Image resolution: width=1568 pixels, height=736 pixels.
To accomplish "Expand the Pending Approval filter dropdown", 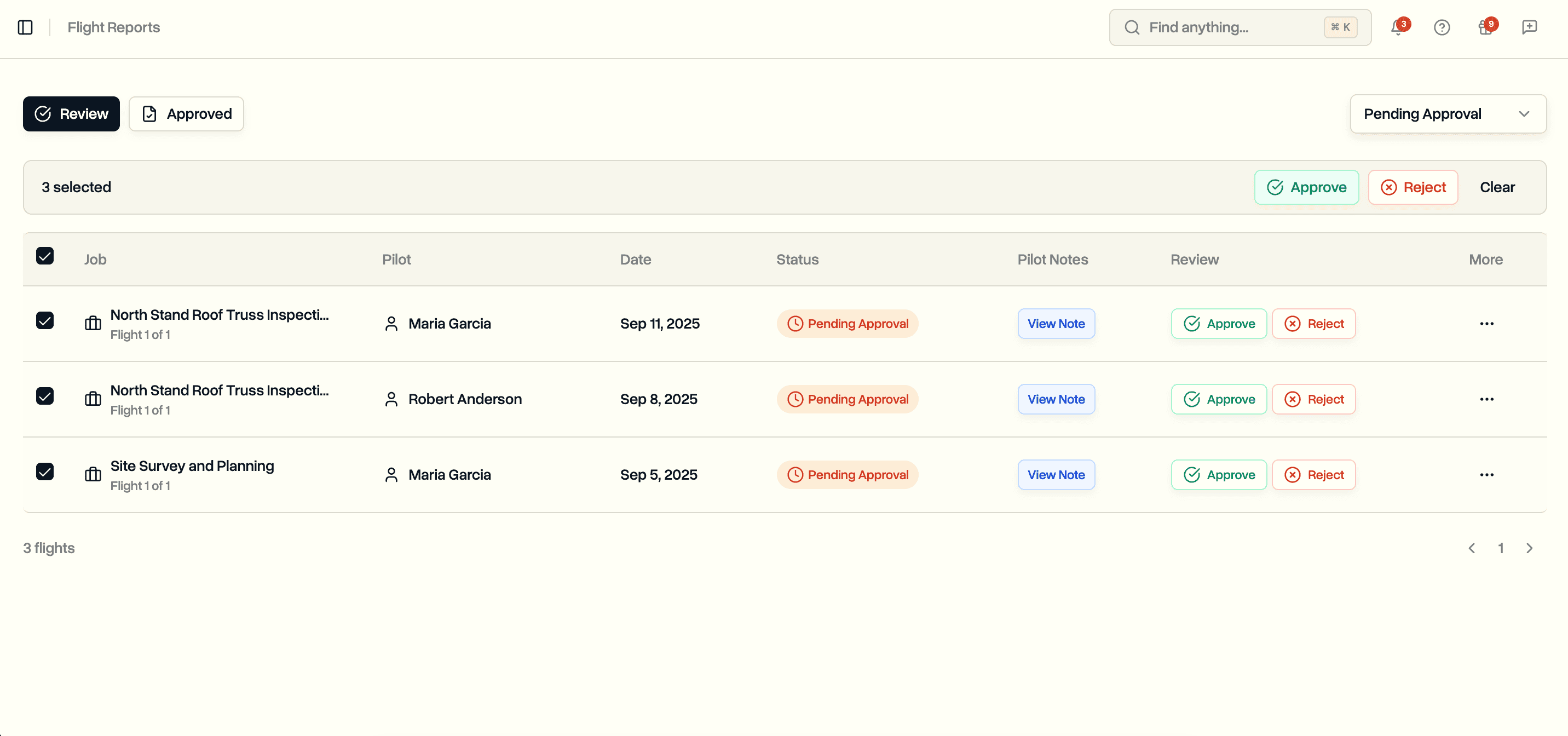I will tap(1448, 114).
